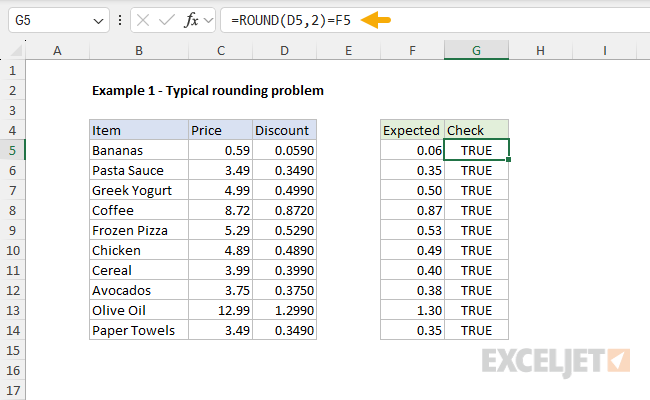Click the 'Expected' header cell
Screen dimensions: 650x400
click(x=412, y=130)
